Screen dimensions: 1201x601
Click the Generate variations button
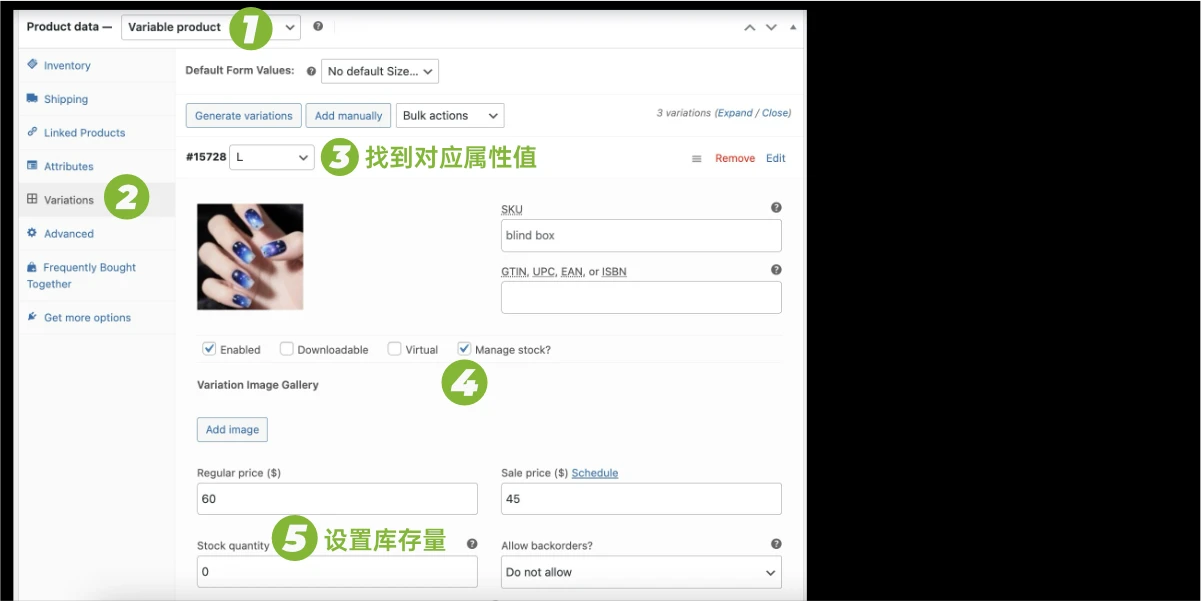[x=243, y=116]
